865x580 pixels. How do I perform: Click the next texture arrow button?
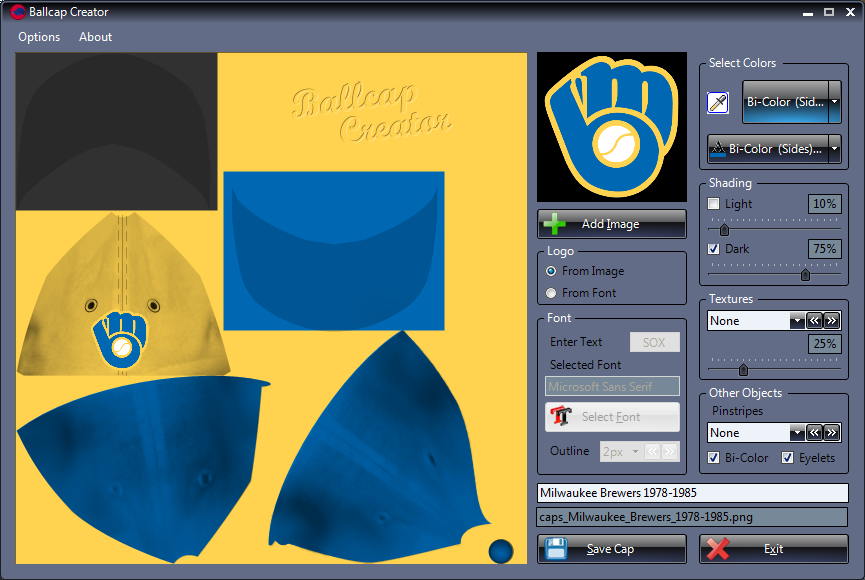pos(832,321)
